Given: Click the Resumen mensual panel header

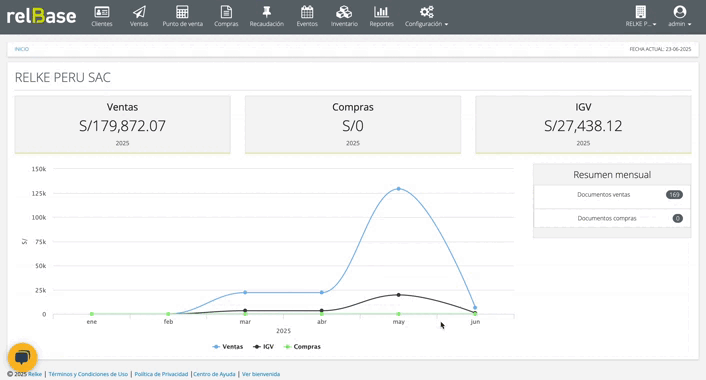Looking at the screenshot, I should pyautogui.click(x=612, y=175).
